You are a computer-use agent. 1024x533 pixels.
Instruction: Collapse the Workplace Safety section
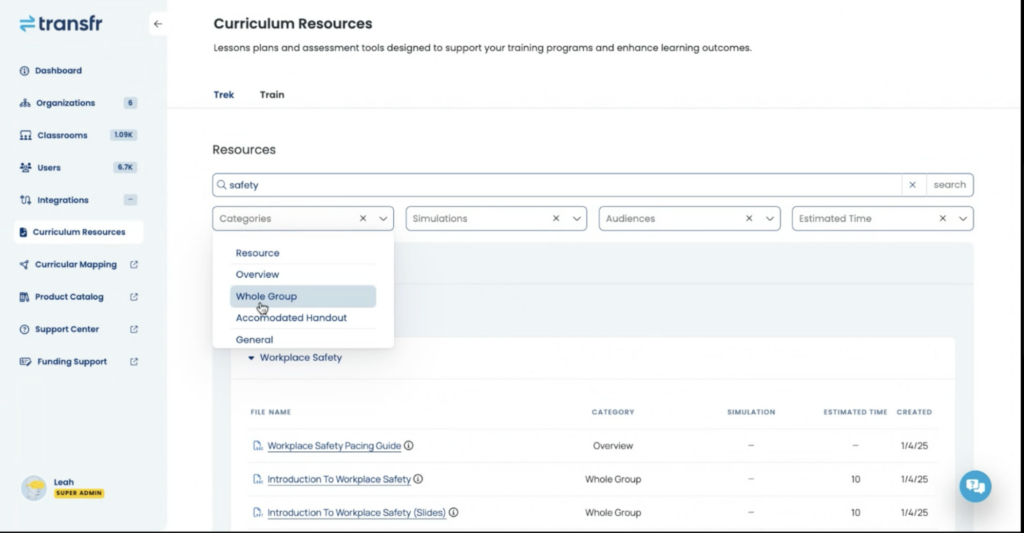pos(252,358)
